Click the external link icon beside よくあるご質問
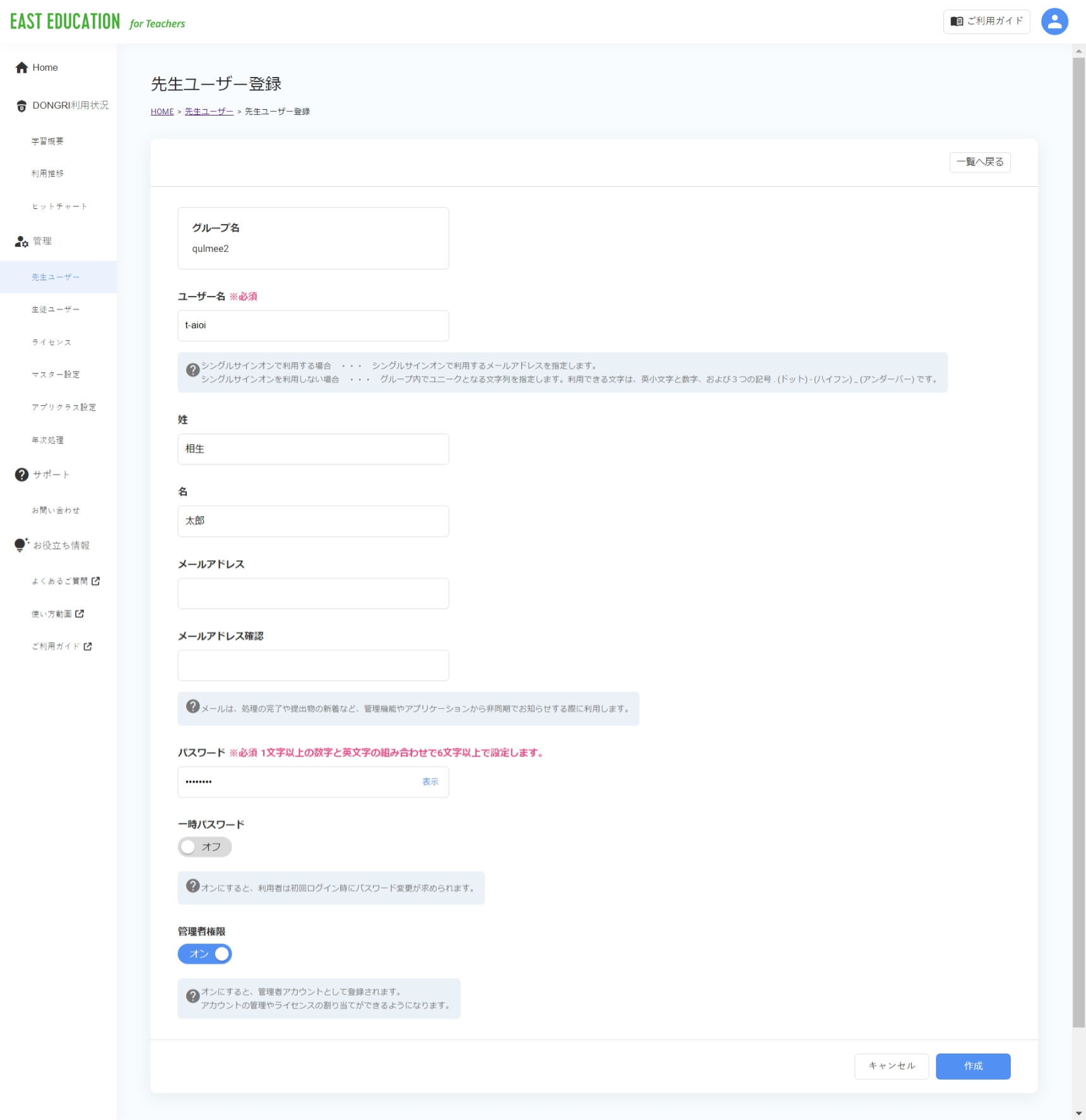The width and height of the screenshot is (1086, 1120). click(96, 581)
